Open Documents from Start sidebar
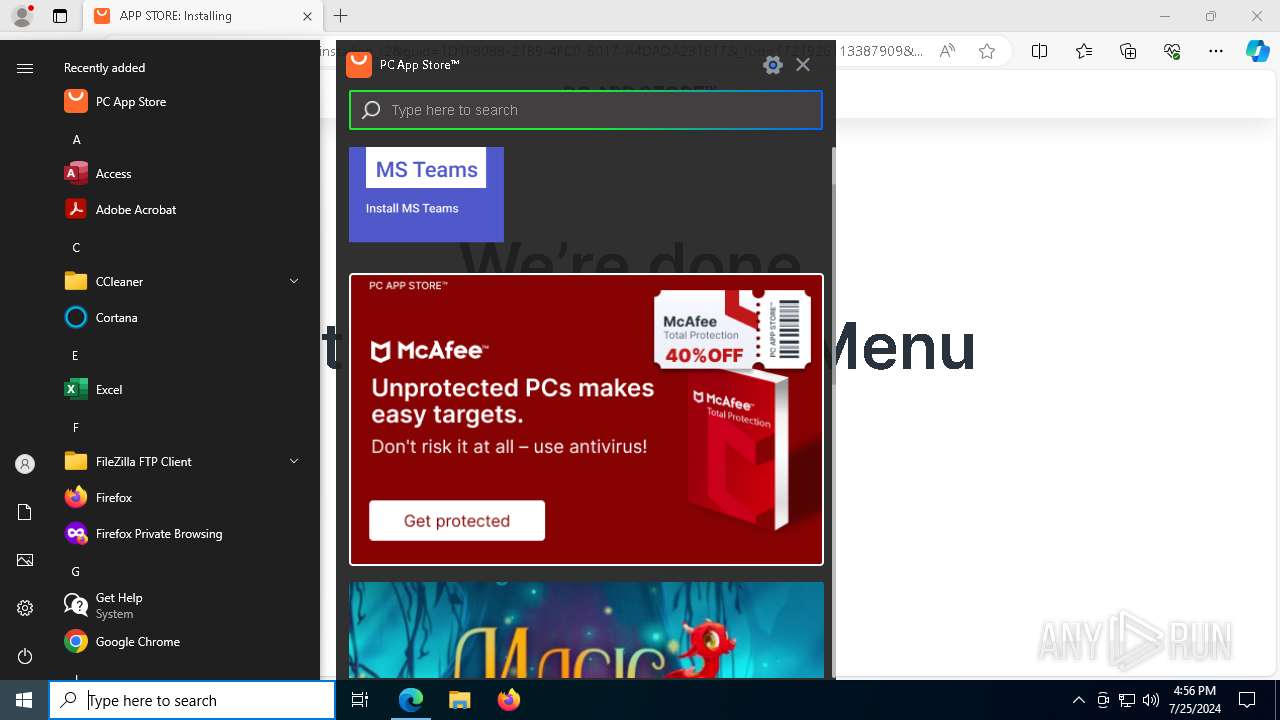The image size is (1280, 720). [x=25, y=512]
